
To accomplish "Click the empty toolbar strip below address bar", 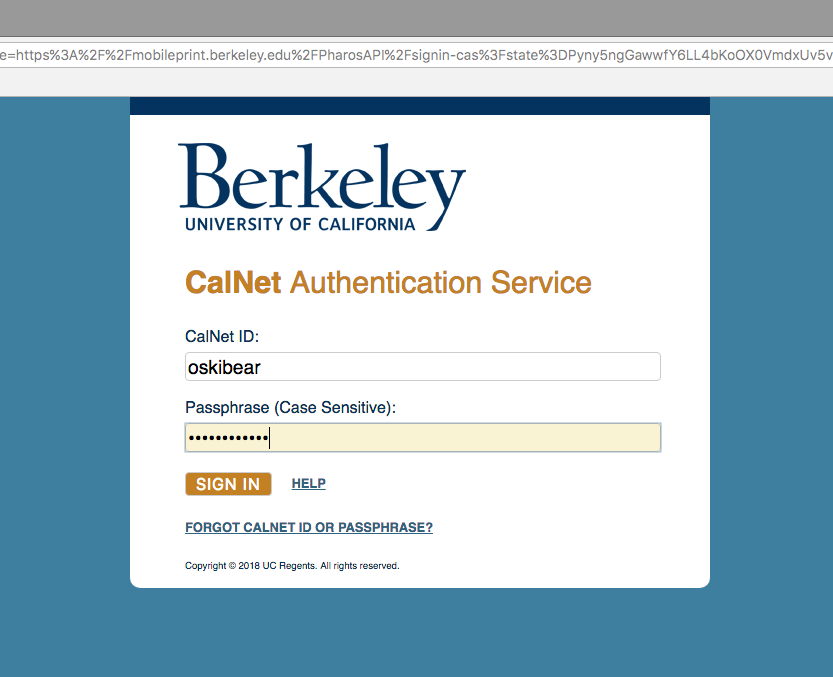I will [416, 82].
